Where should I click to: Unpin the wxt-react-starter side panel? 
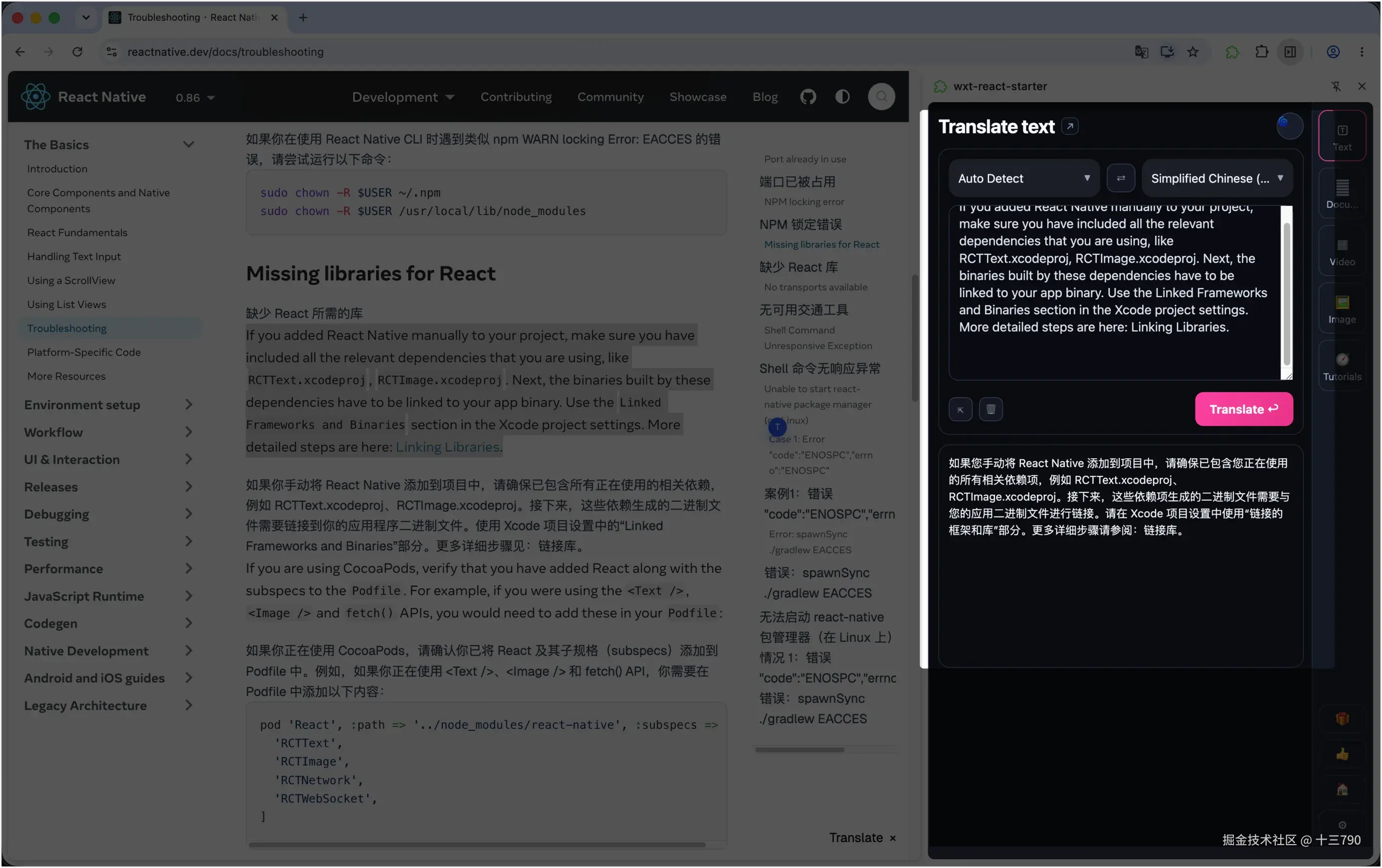tap(1336, 86)
